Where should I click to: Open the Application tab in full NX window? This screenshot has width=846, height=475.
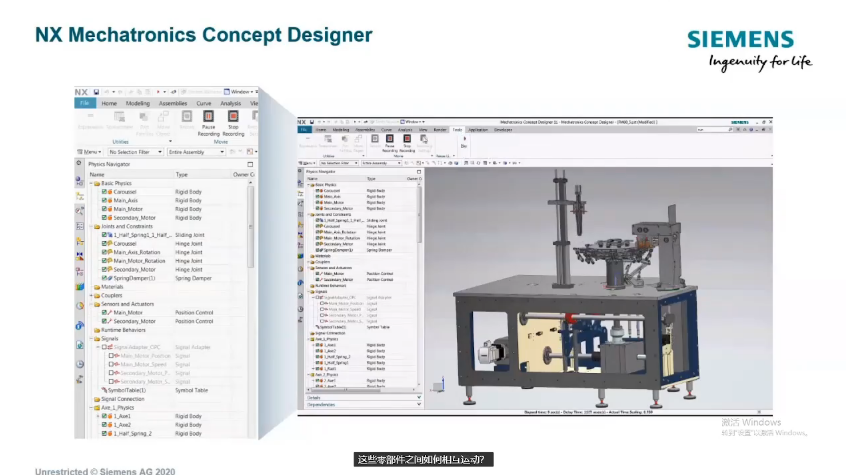tap(477, 130)
